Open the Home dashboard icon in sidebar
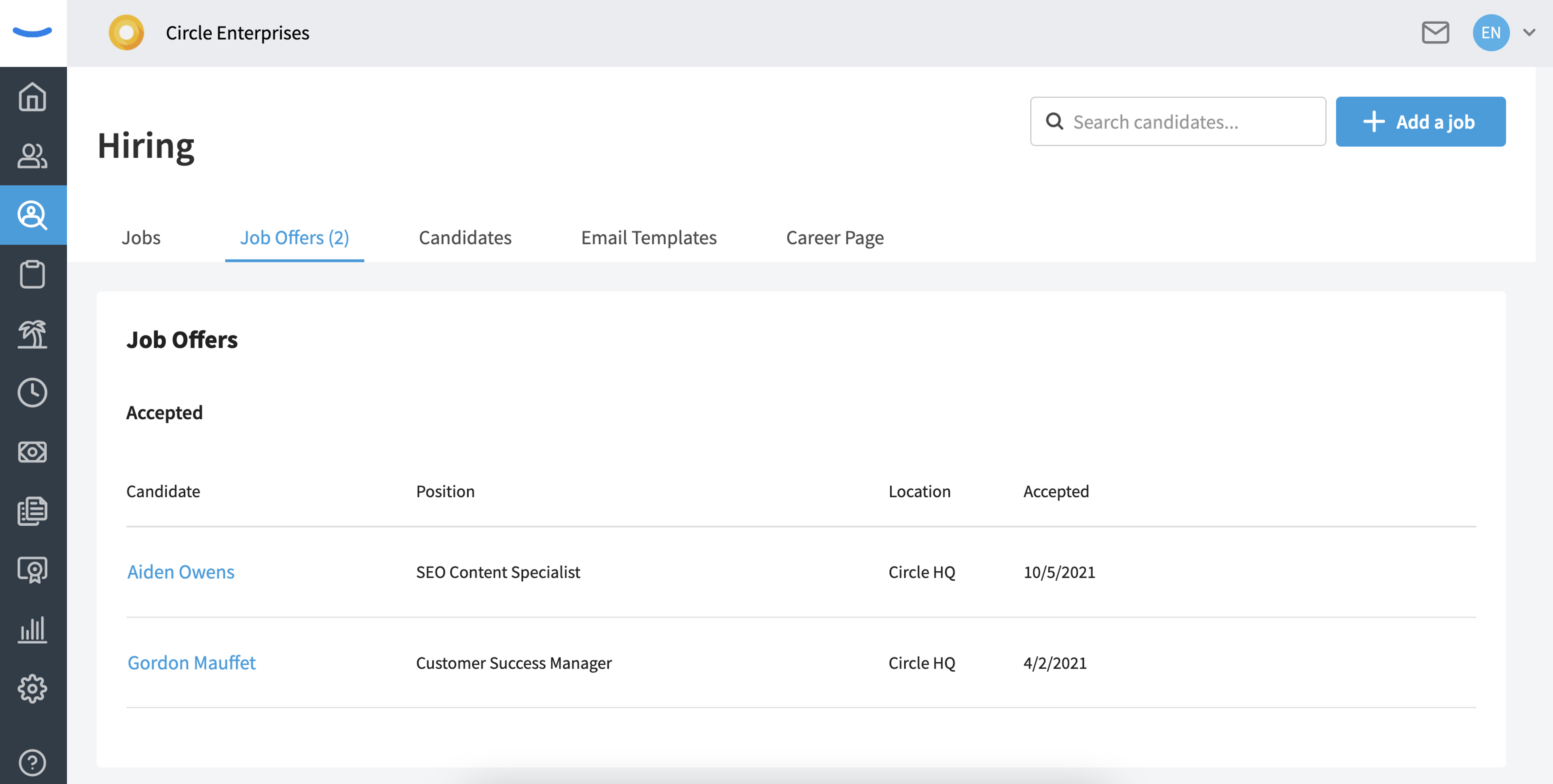 32,96
